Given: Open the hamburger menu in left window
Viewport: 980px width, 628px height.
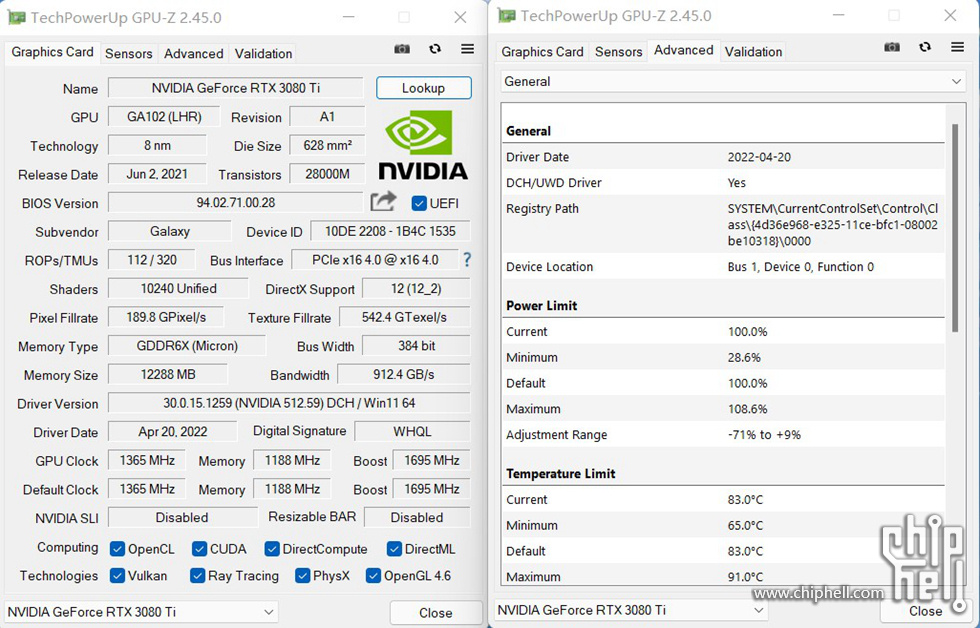Looking at the screenshot, I should click(x=468, y=49).
